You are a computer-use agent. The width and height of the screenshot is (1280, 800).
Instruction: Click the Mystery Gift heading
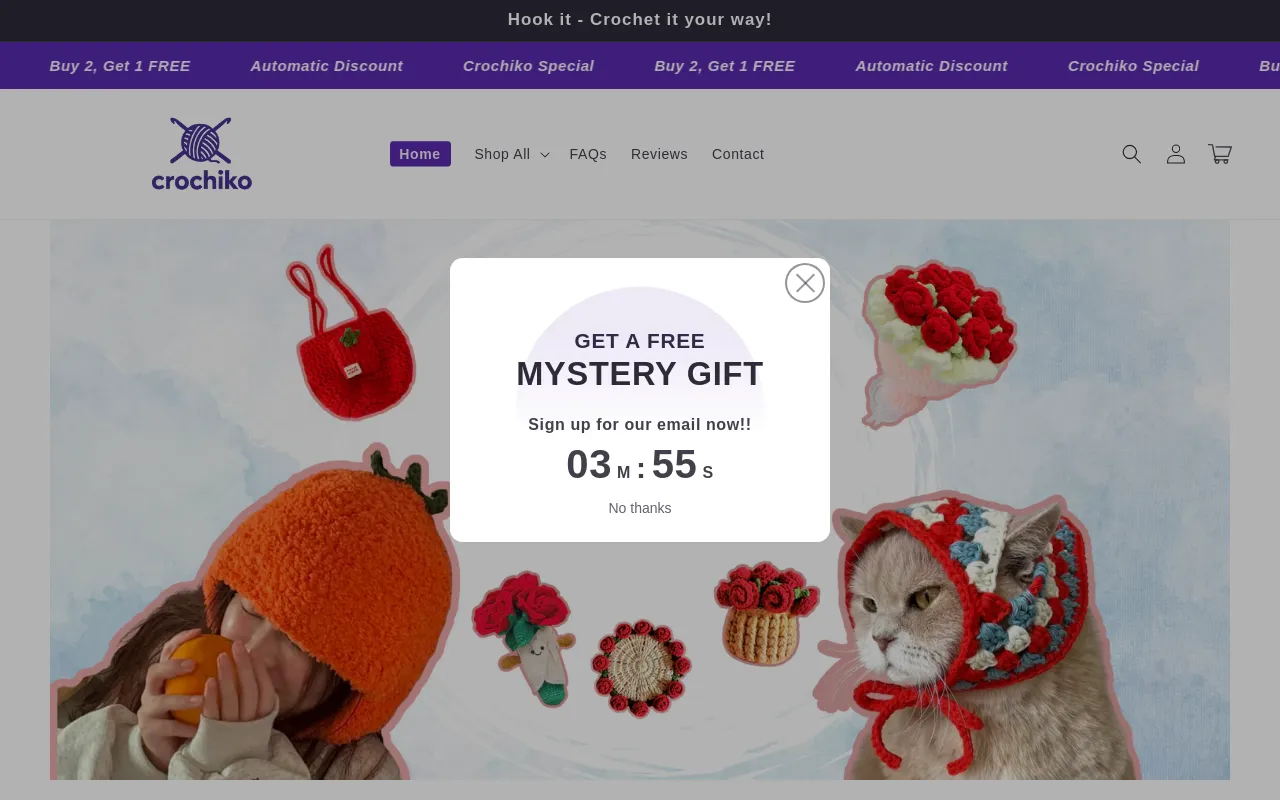click(640, 374)
